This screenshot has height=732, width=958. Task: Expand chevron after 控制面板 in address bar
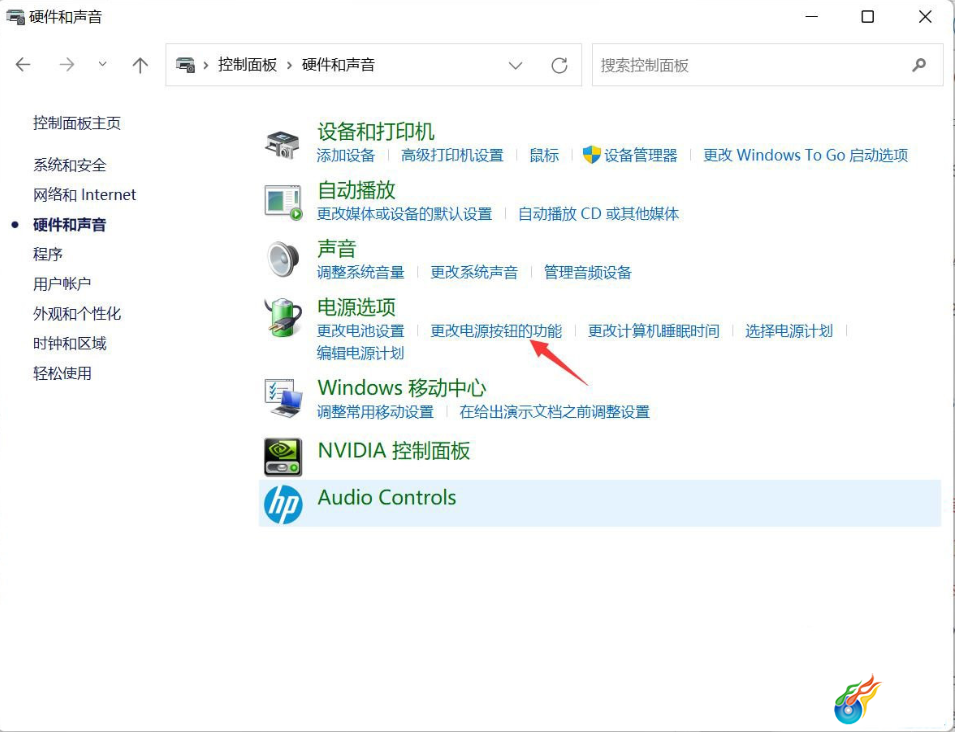290,65
